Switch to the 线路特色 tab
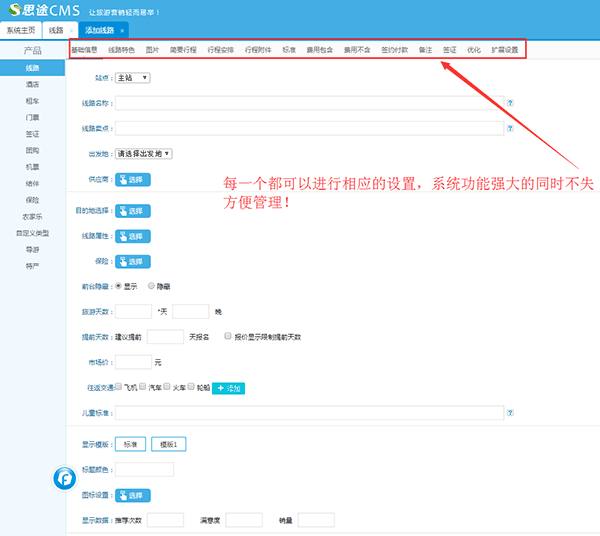This screenshot has width=600, height=536. (x=121, y=49)
